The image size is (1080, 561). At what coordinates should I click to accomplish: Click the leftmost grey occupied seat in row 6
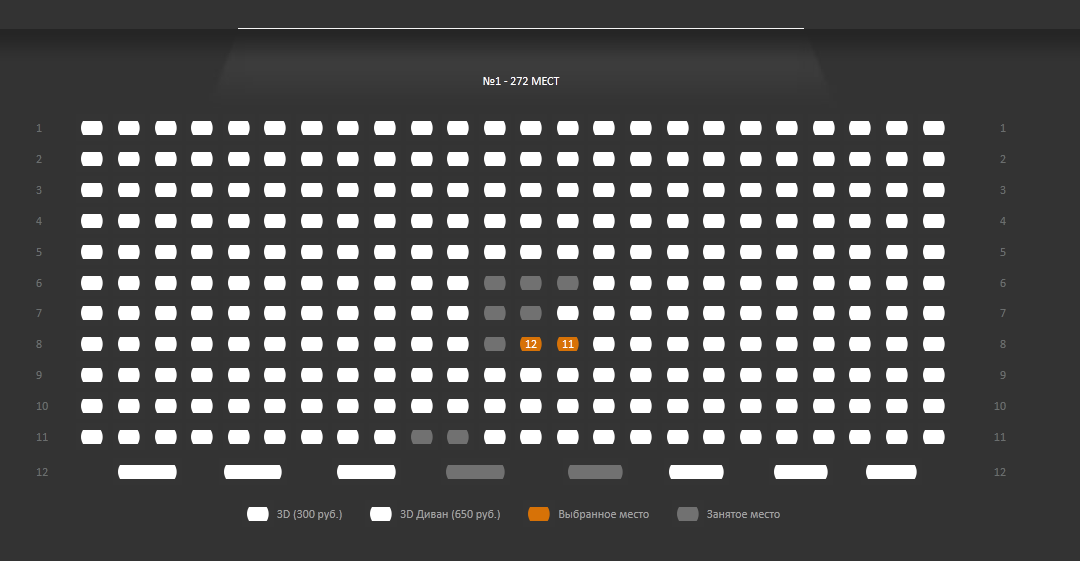point(495,283)
